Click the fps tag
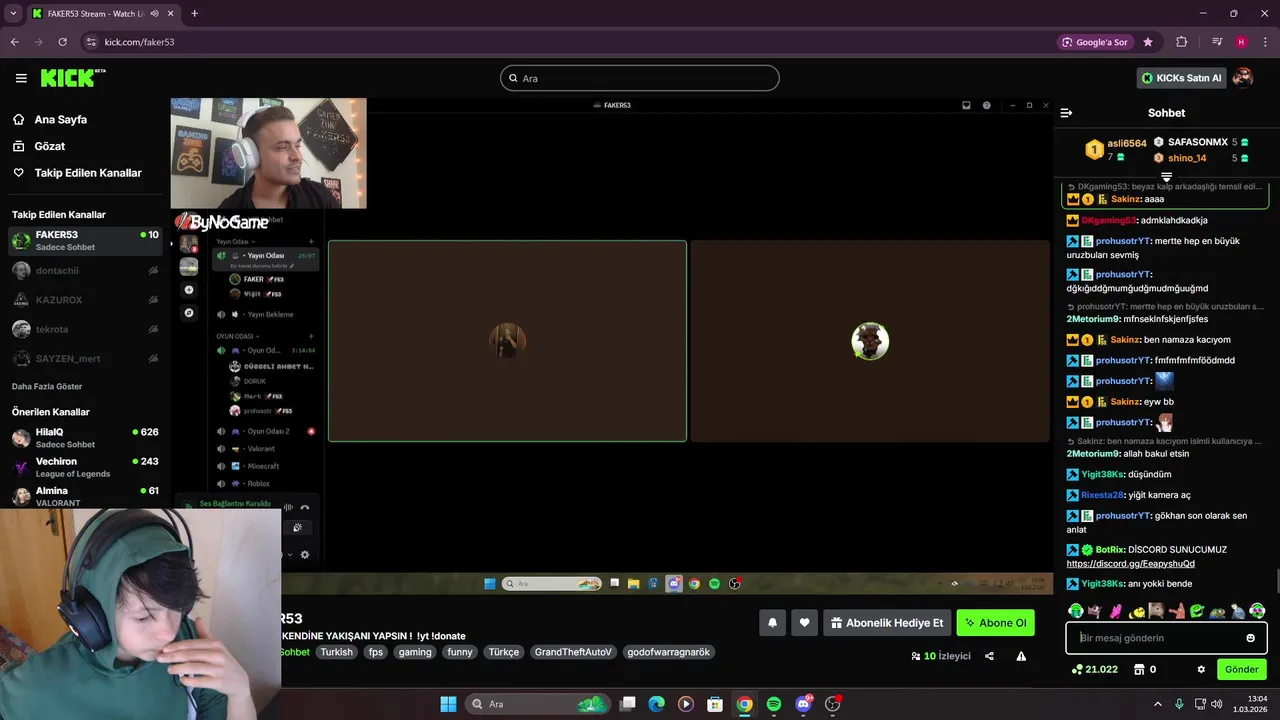 click(x=376, y=652)
